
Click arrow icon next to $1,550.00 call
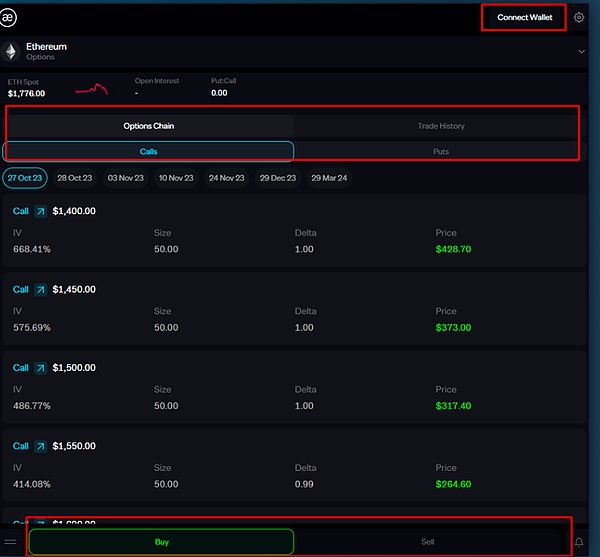click(41, 445)
